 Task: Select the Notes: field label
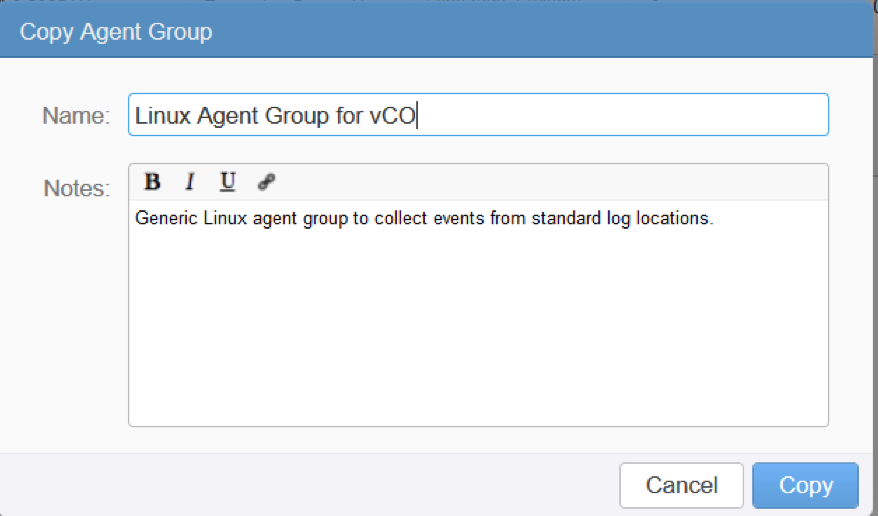(x=77, y=189)
